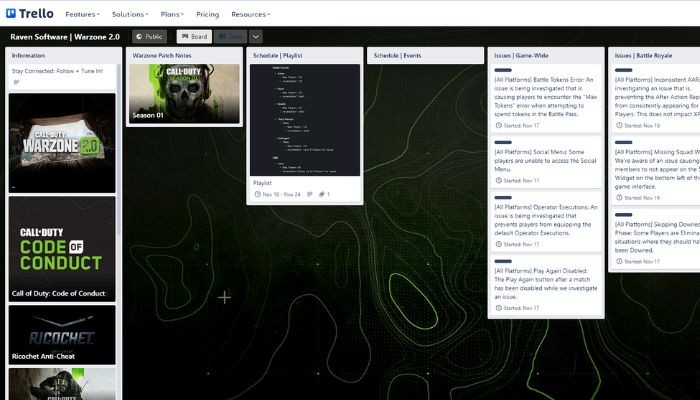Open the Stay Connected: Follow + Tune In card
Screen dimensions: 700x400
pyautogui.click(x=62, y=77)
